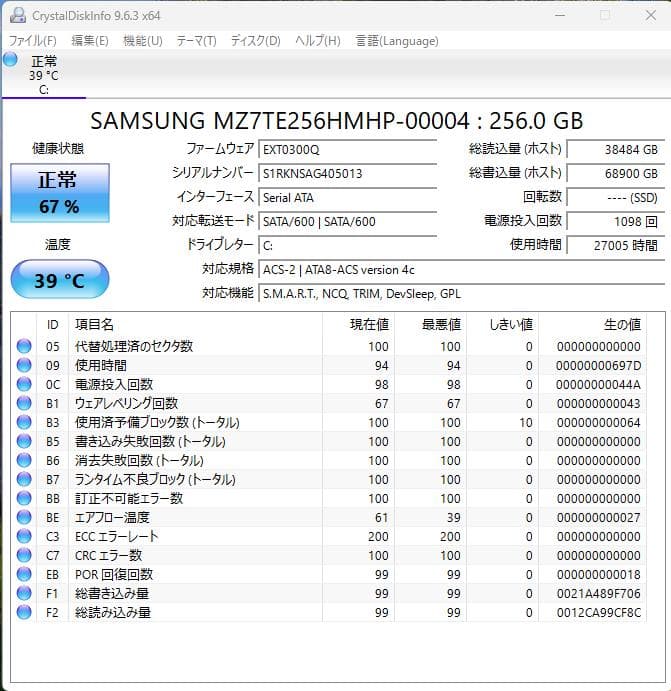The height and width of the screenshot is (691, 671).
Task: Open the ディスク(D) menu
Action: (256, 41)
